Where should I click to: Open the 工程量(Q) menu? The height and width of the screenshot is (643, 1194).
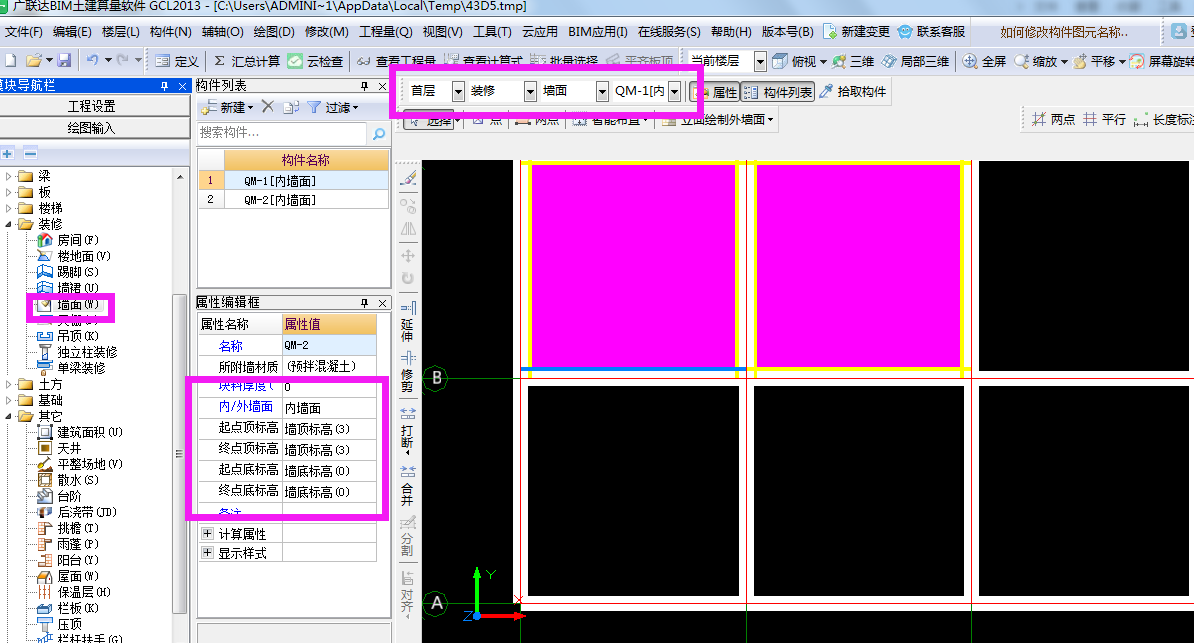[x=385, y=32]
